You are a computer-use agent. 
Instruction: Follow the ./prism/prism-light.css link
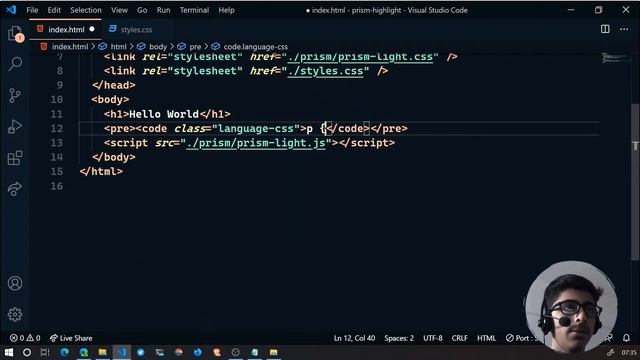point(360,57)
